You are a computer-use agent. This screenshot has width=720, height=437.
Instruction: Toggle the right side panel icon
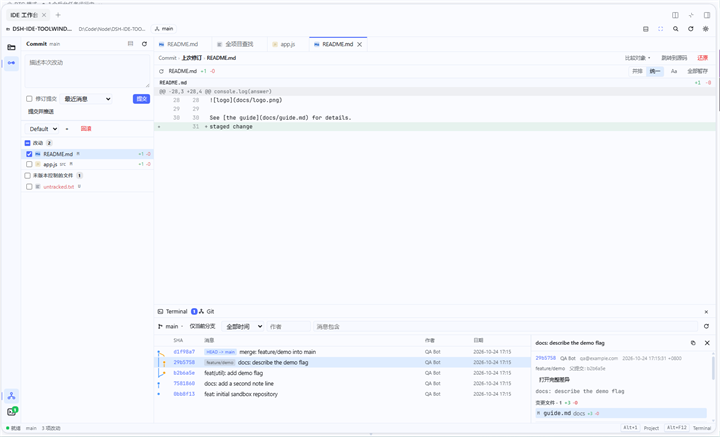707,15
